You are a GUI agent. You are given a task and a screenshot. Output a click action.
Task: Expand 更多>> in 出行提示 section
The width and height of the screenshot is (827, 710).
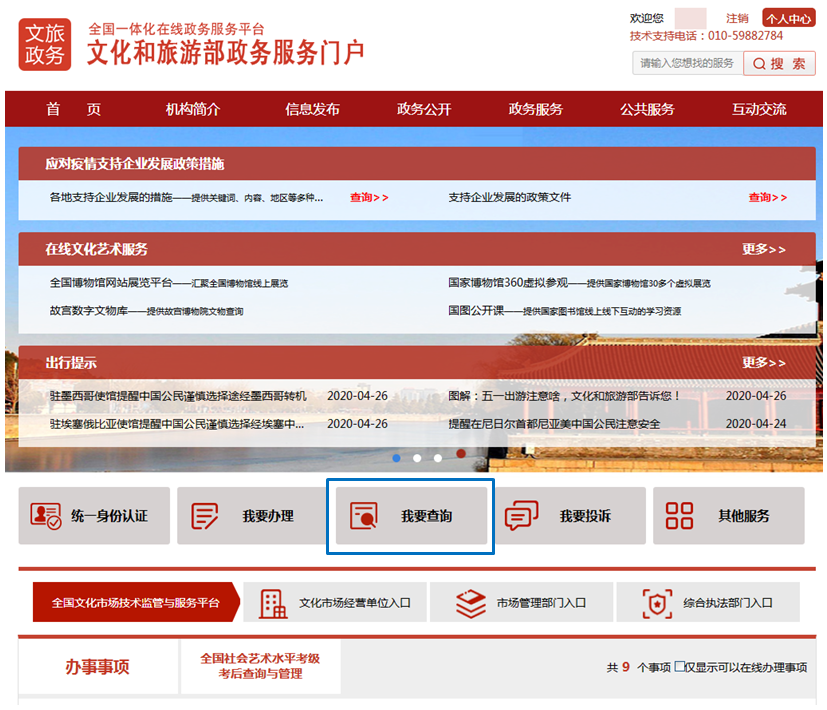click(763, 362)
